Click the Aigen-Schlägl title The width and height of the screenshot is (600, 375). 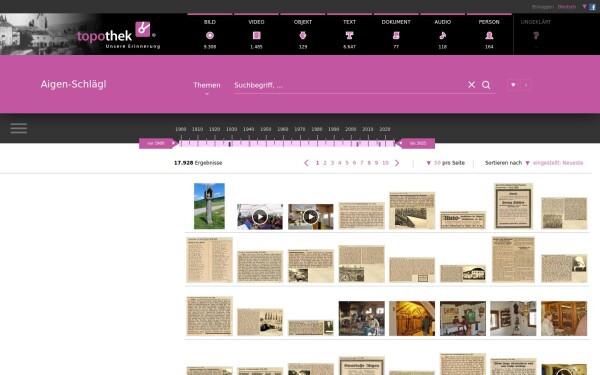(73, 84)
